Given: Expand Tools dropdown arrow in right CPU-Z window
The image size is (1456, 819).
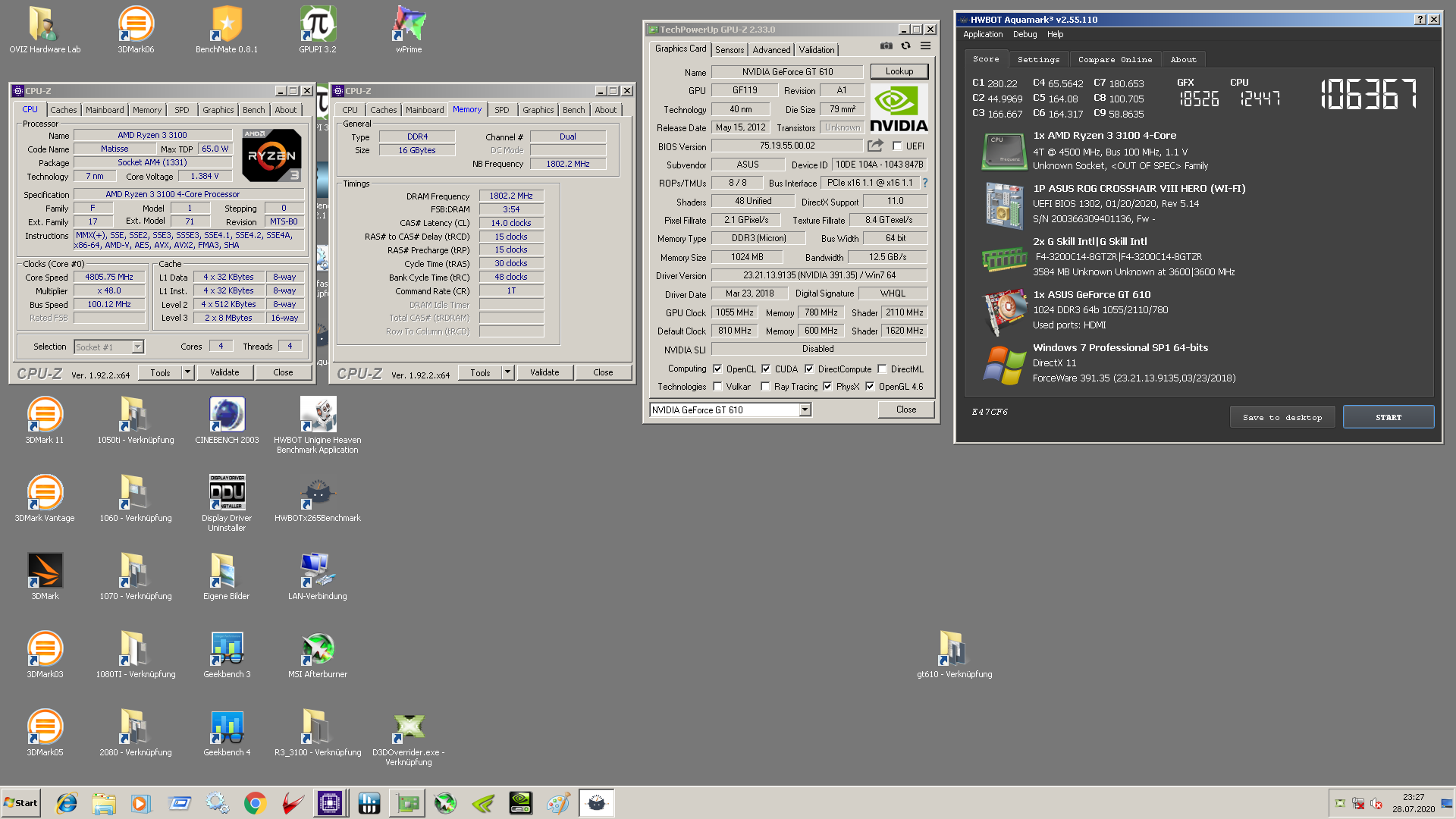Looking at the screenshot, I should pyautogui.click(x=507, y=372).
